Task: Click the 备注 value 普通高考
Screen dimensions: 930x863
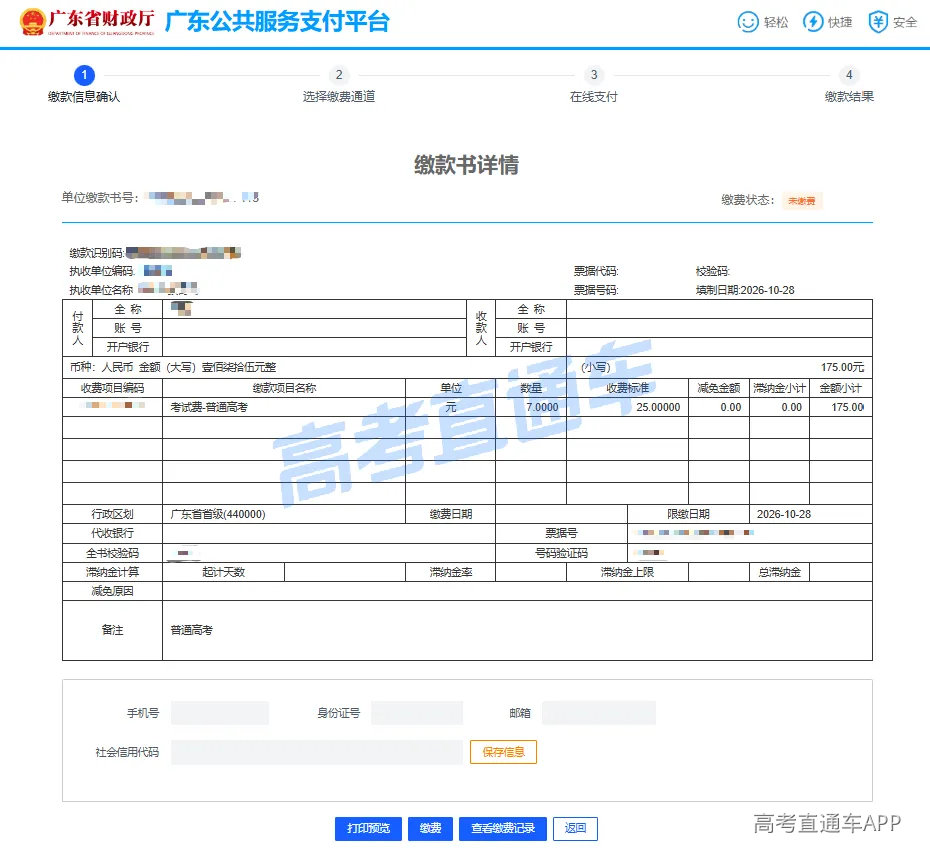Action: click(x=191, y=630)
